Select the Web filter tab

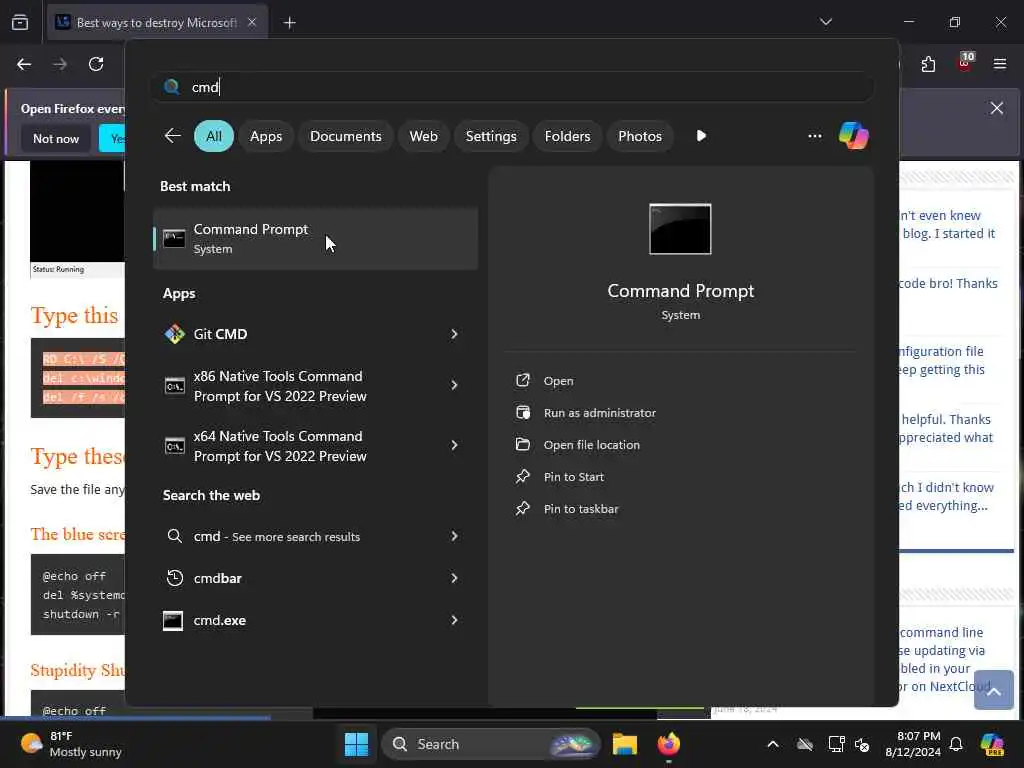423,136
